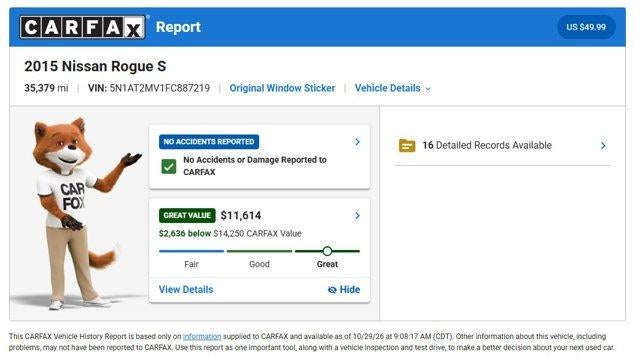640x363 pixels.
Task: Open value details chevron beside $11,614
Action: [357, 215]
